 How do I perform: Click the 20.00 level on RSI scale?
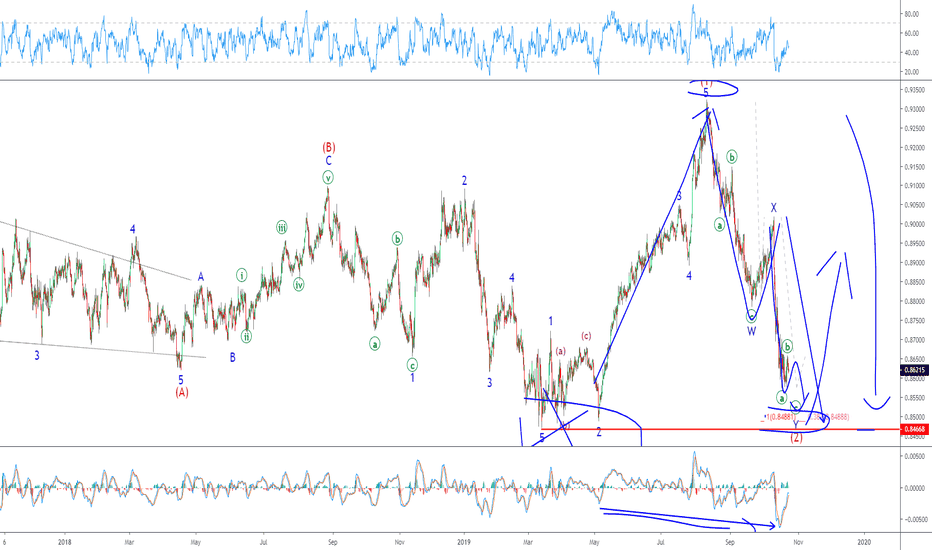[x=912, y=72]
